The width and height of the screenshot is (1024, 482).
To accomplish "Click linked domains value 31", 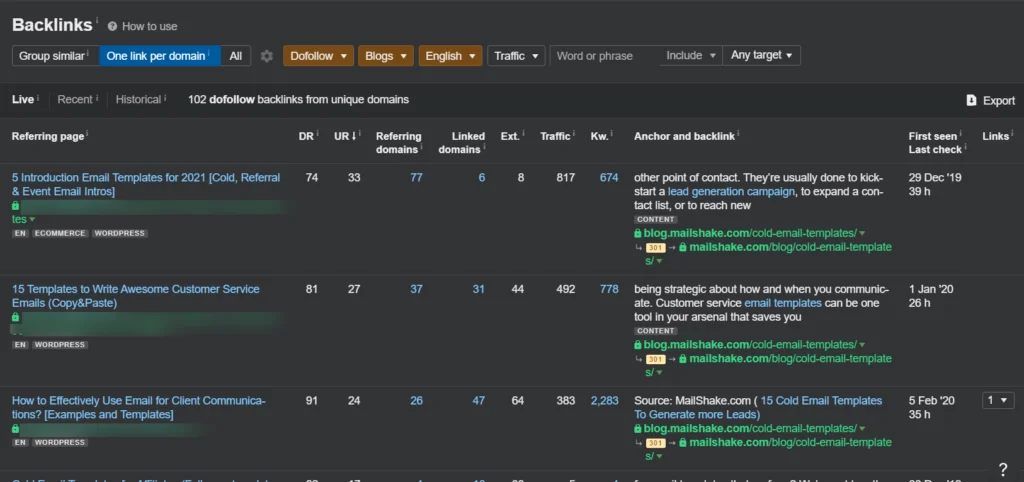I will [479, 289].
